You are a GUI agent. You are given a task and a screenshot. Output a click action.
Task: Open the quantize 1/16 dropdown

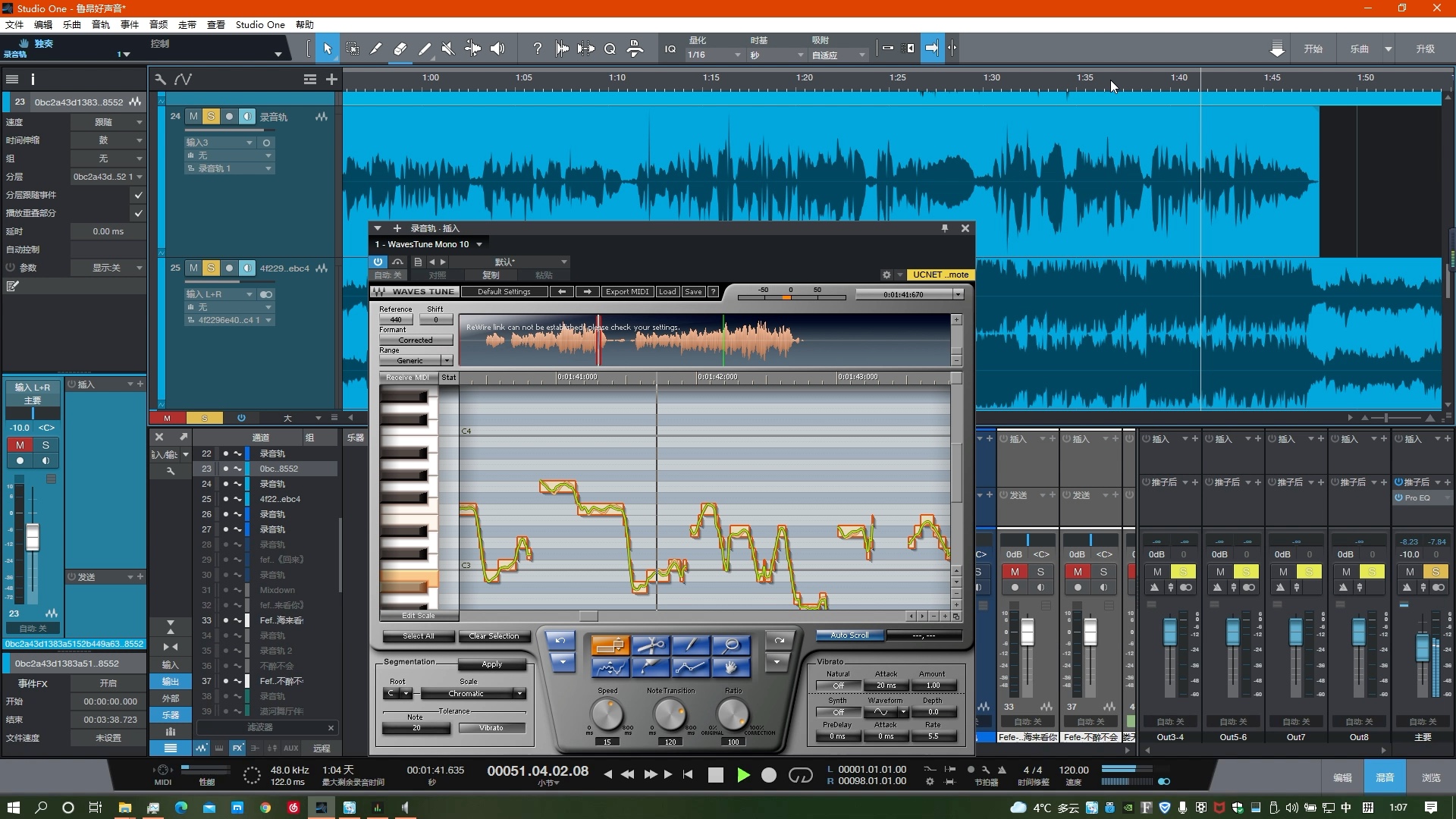pos(714,55)
